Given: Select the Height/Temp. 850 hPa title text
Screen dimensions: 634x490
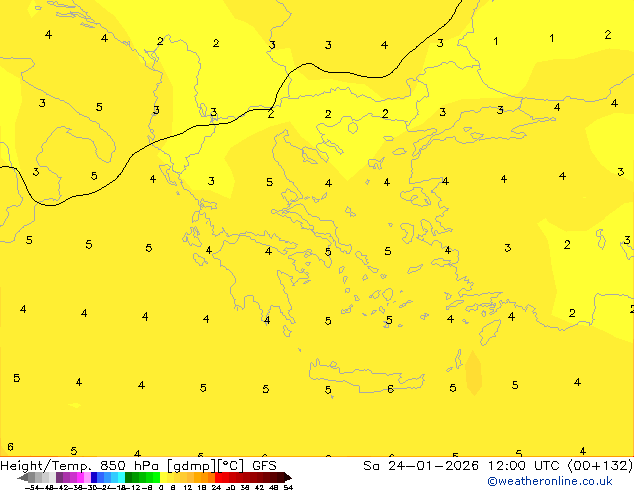Looking at the screenshot, I should (81, 466).
